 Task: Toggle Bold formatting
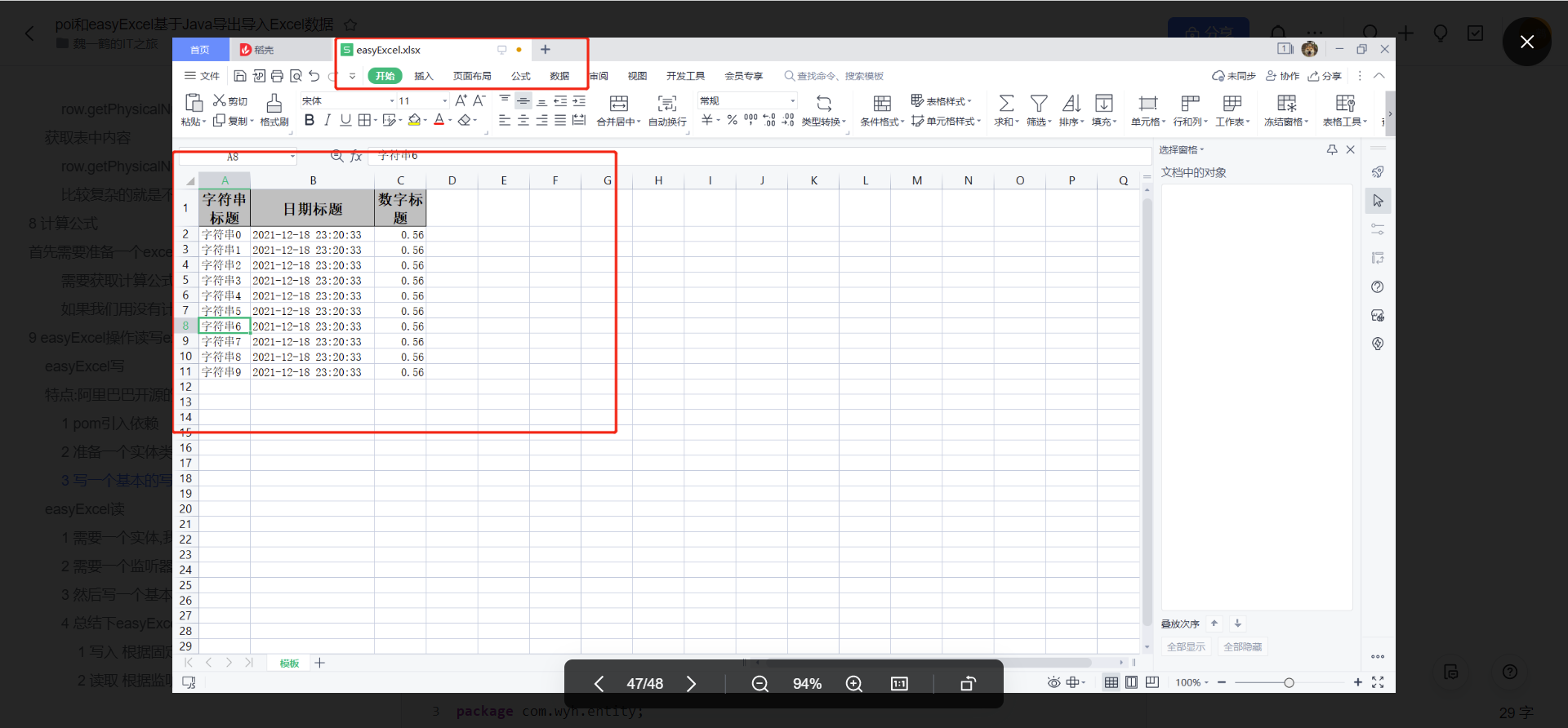309,120
